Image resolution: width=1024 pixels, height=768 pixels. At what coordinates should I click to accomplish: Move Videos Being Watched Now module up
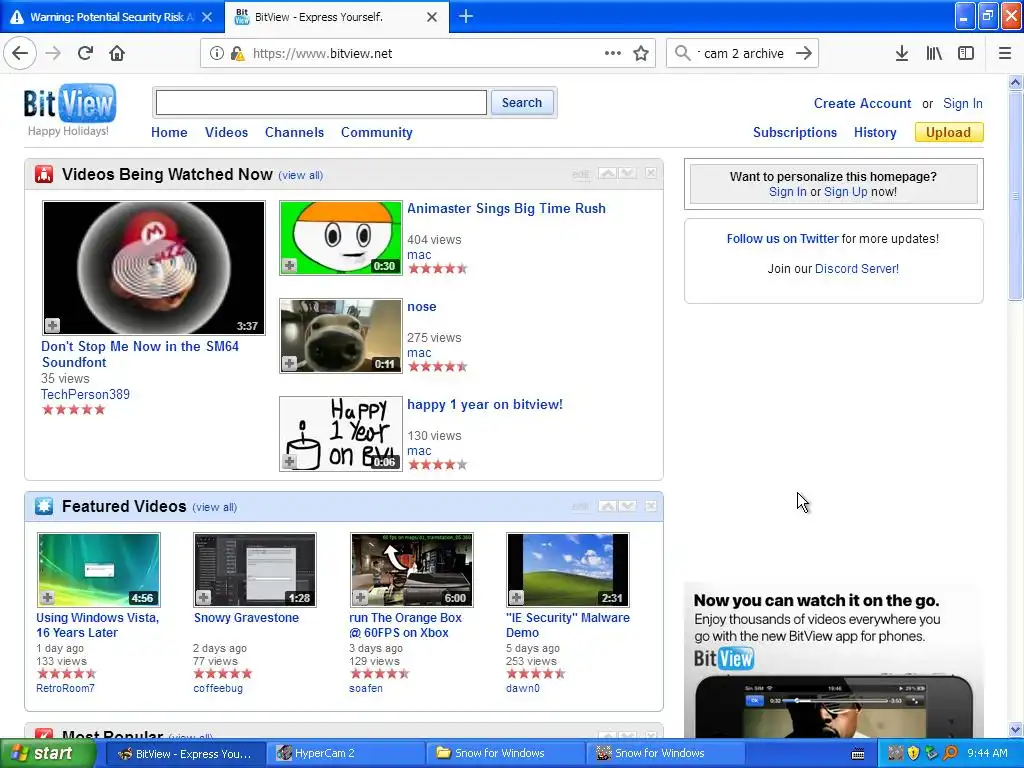(607, 173)
